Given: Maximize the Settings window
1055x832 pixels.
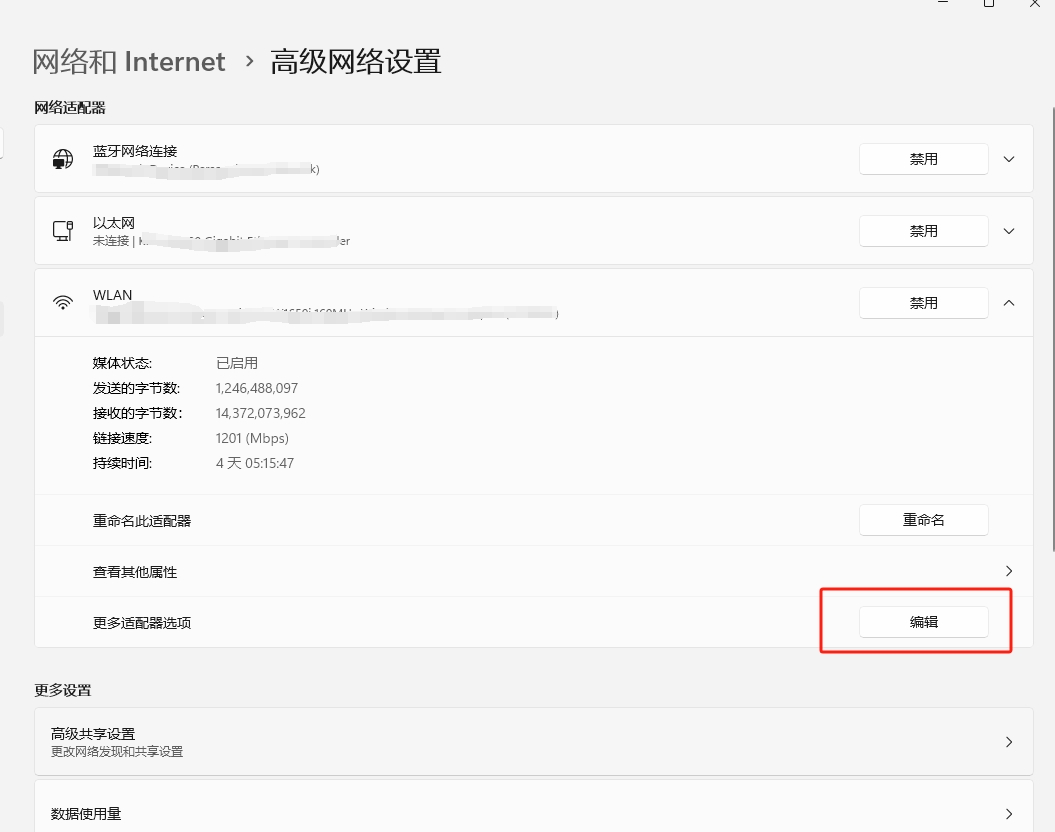Looking at the screenshot, I should tap(988, 3).
